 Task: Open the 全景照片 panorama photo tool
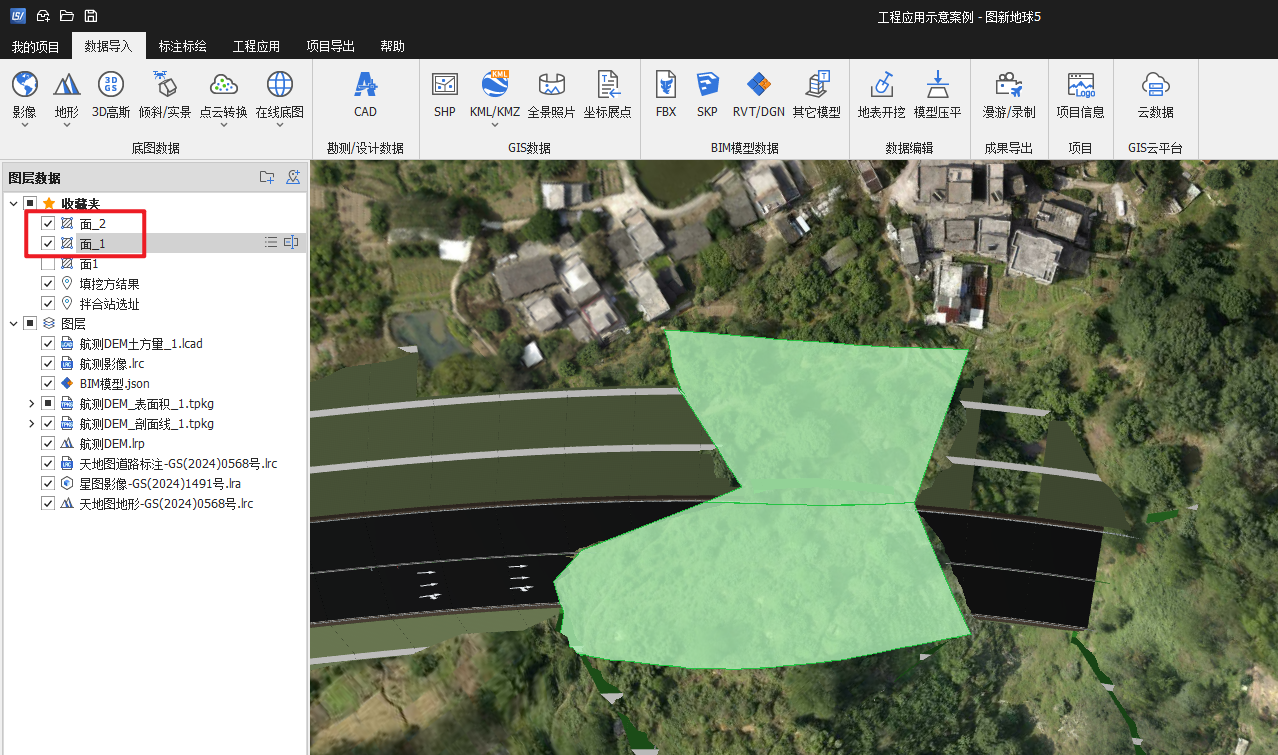(x=551, y=85)
